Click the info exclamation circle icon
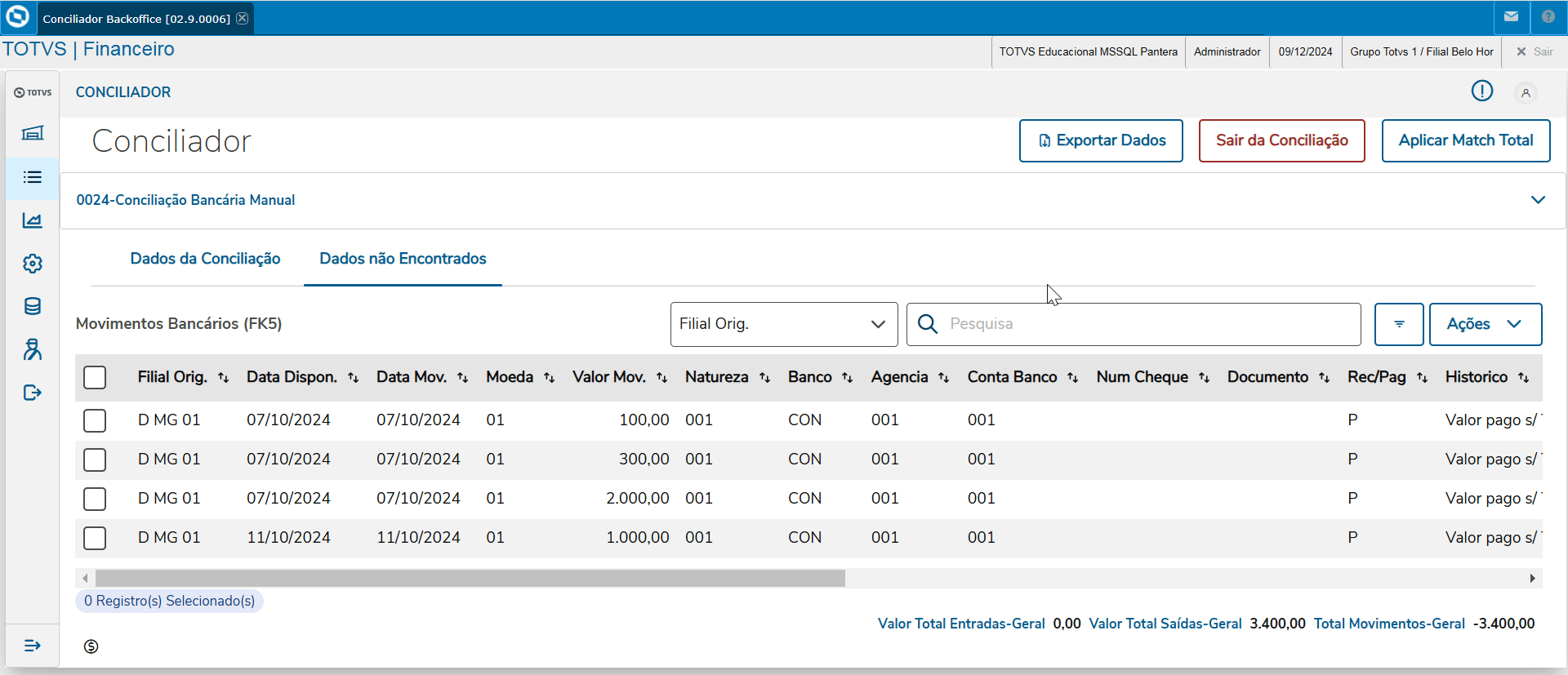1568x675 pixels. [x=1482, y=91]
